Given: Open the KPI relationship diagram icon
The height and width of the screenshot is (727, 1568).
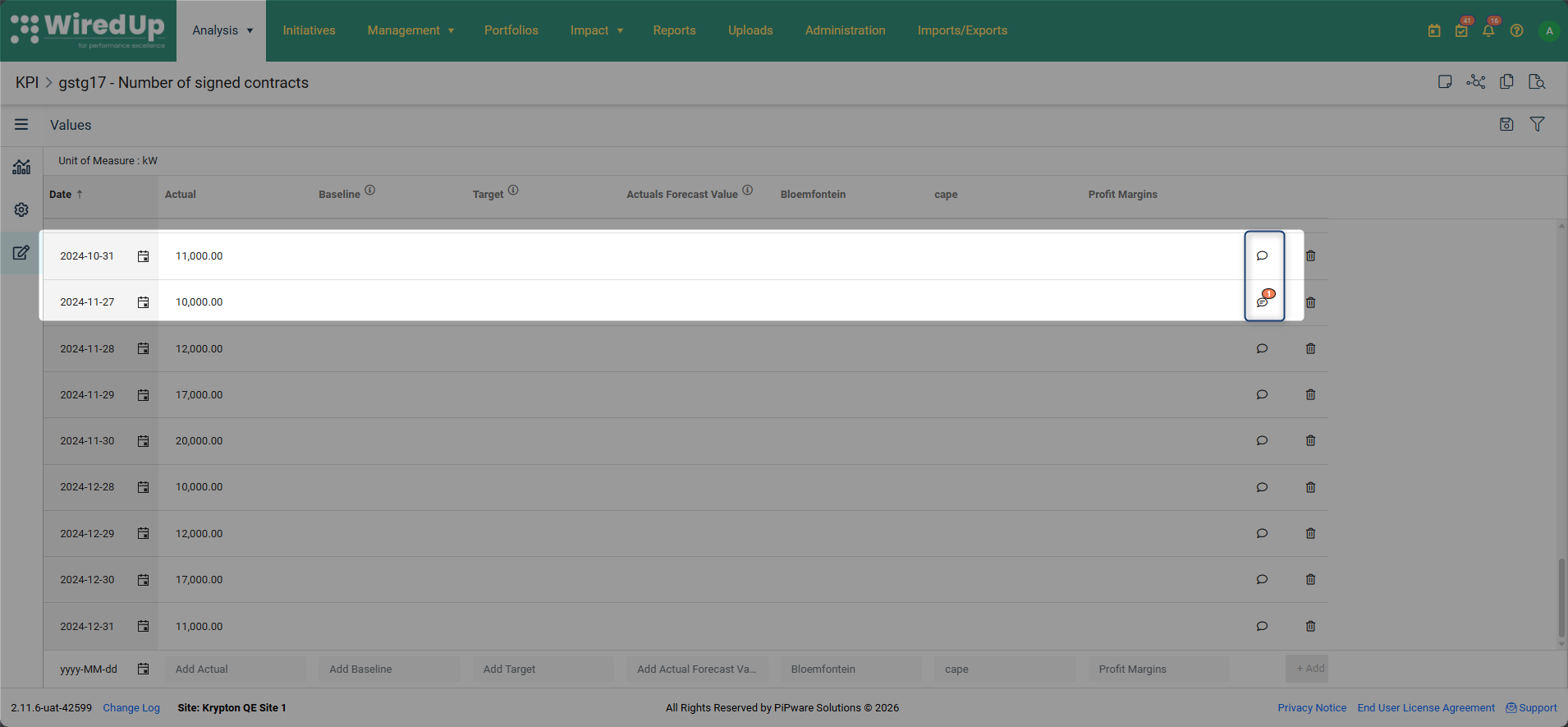Looking at the screenshot, I should [x=1476, y=81].
